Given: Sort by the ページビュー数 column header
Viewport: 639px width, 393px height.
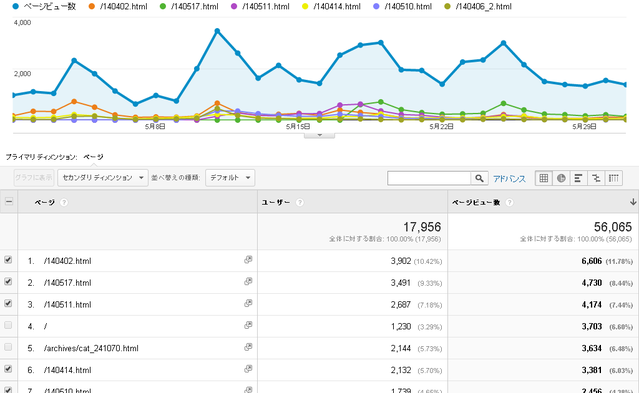Looking at the screenshot, I should pos(476,202).
